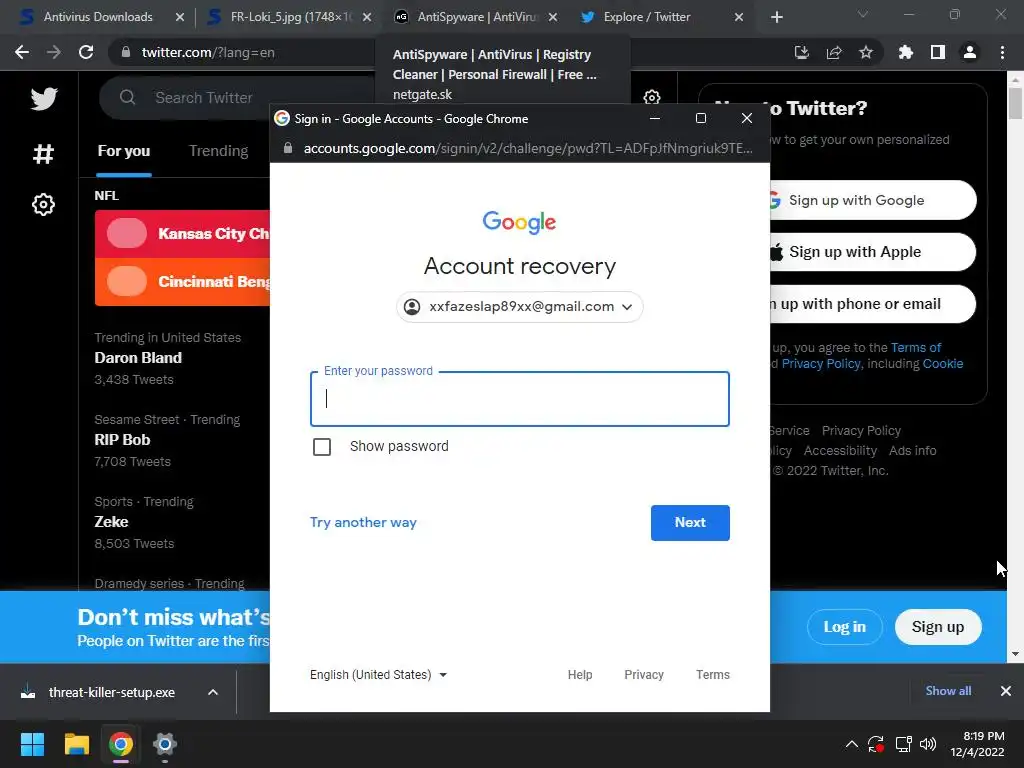Close the downloads bar
The height and width of the screenshot is (768, 1024).
1006,691
